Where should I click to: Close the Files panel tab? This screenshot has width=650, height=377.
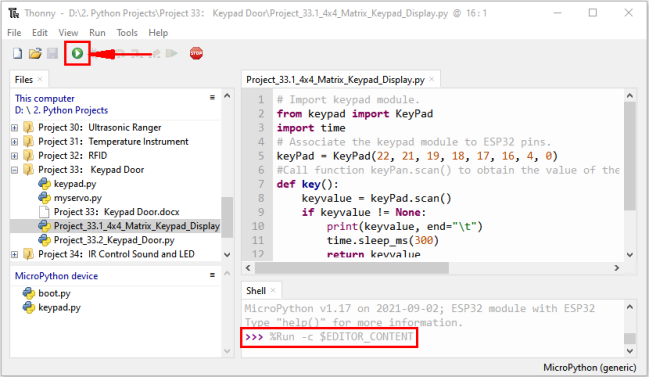click(x=40, y=79)
